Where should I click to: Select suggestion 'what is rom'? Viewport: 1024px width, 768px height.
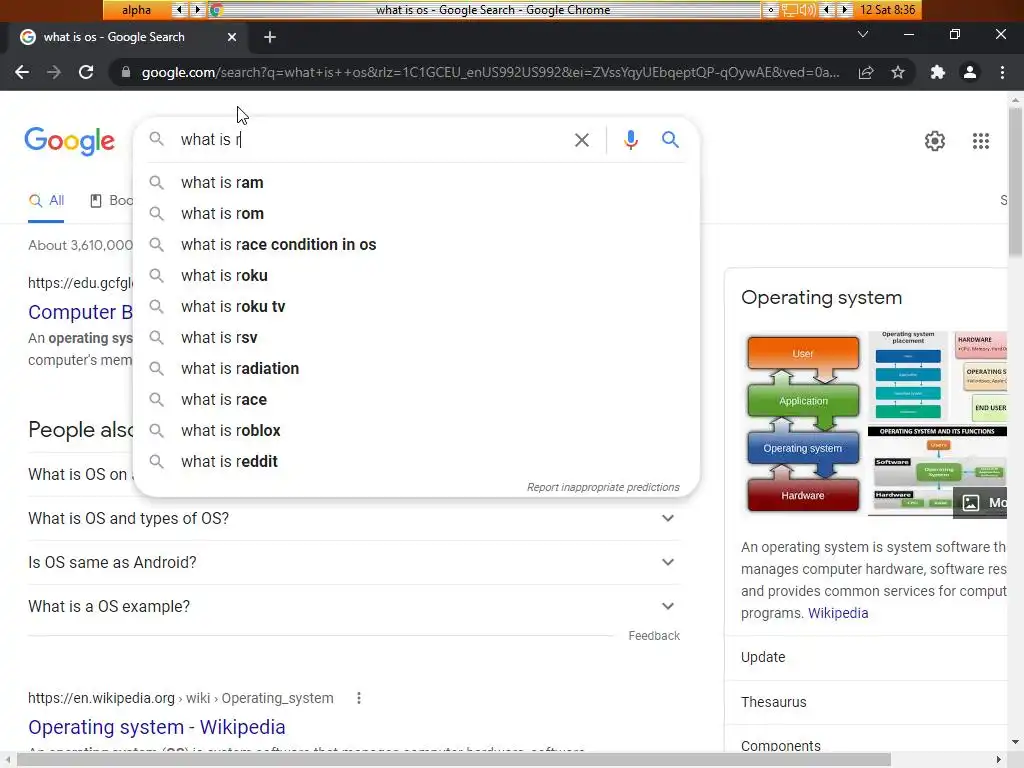coord(416,214)
